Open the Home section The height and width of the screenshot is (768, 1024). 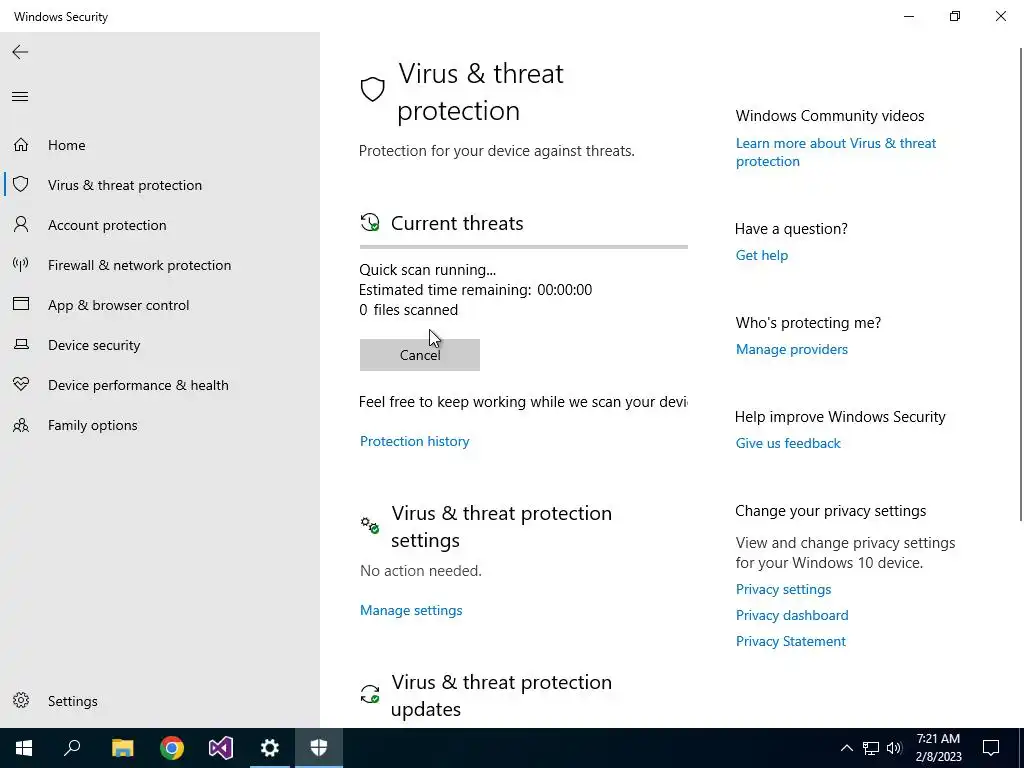click(67, 145)
